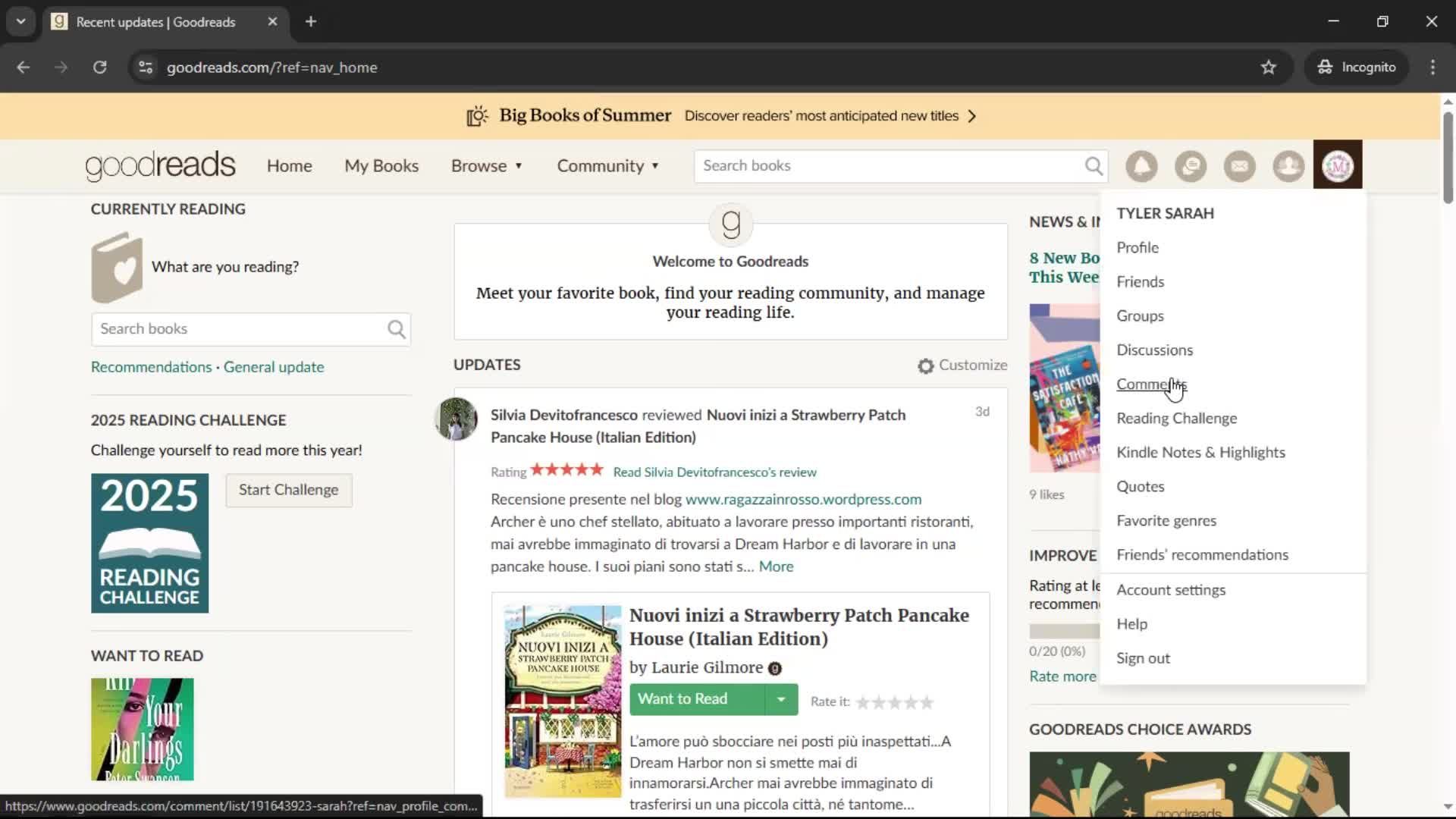Viewport: 1456px width, 819px height.
Task: Select Discussions from user menu
Action: coord(1154,350)
